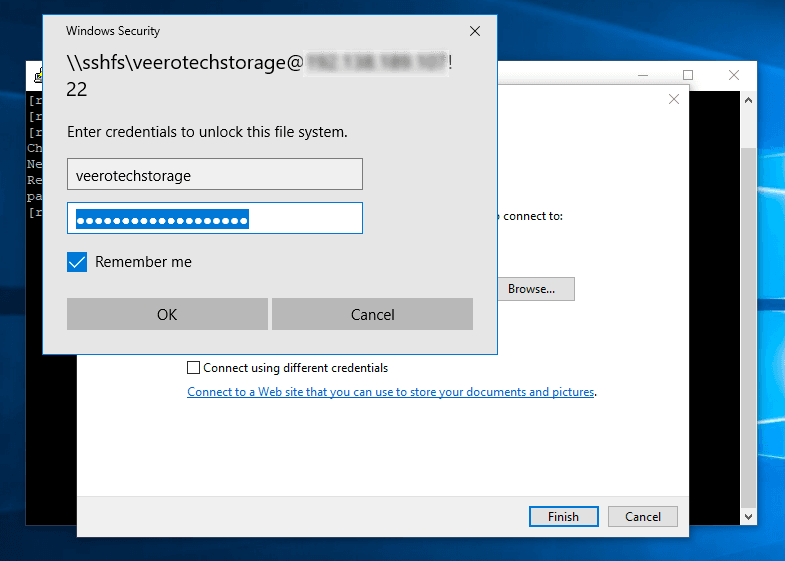785x561 pixels.
Task: Open the Browse... folder picker
Action: [531, 289]
